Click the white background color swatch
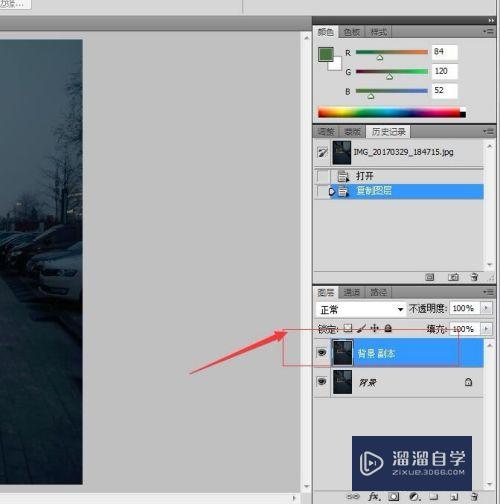This screenshot has height=504, width=500. coord(337,65)
